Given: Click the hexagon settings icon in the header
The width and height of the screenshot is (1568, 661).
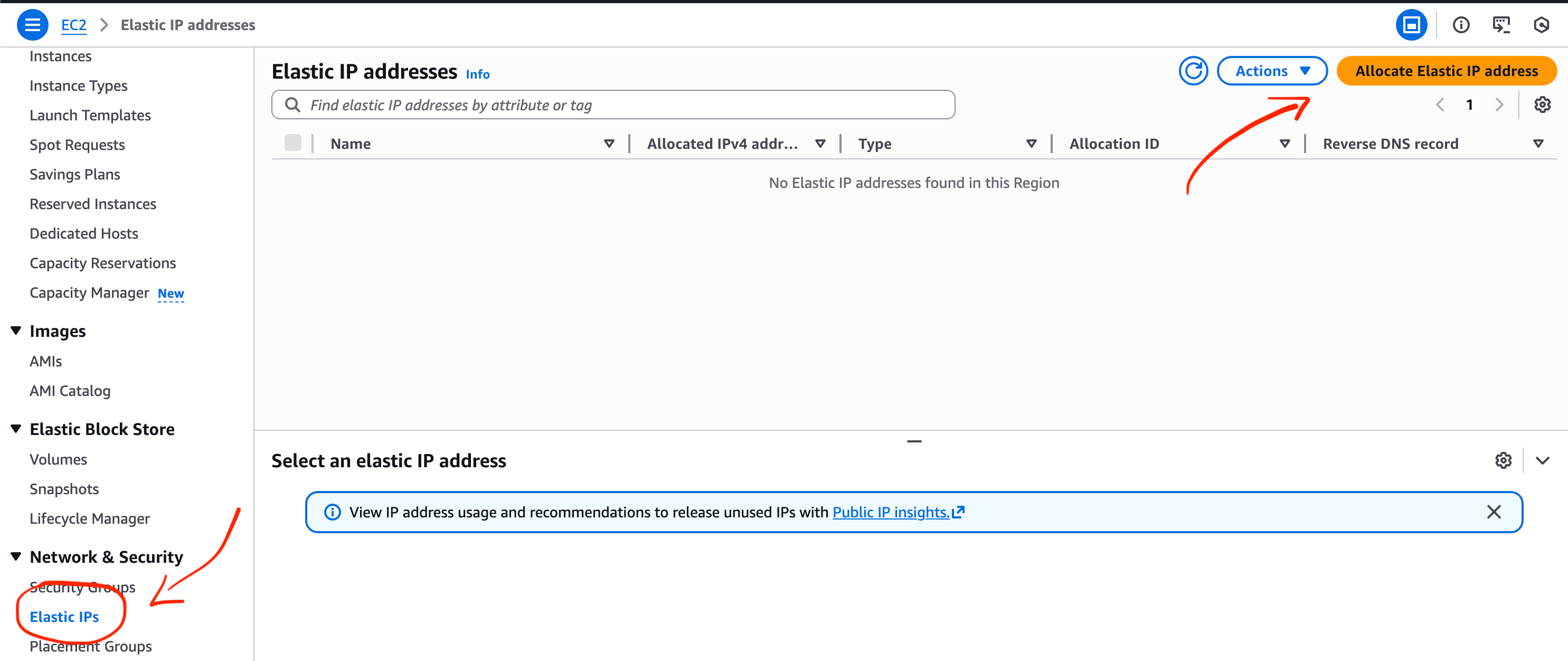Looking at the screenshot, I should tap(1541, 25).
